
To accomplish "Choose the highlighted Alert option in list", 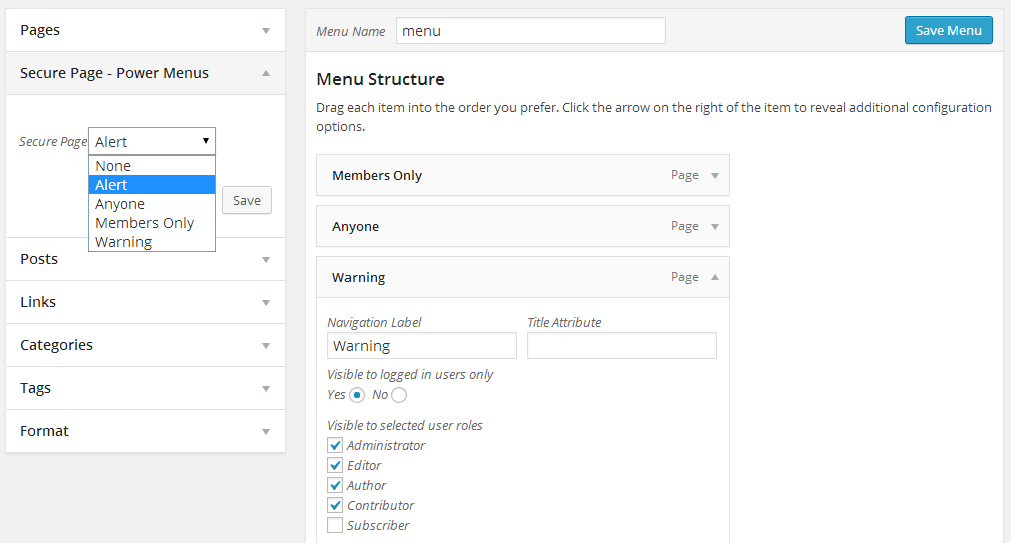I will point(152,185).
